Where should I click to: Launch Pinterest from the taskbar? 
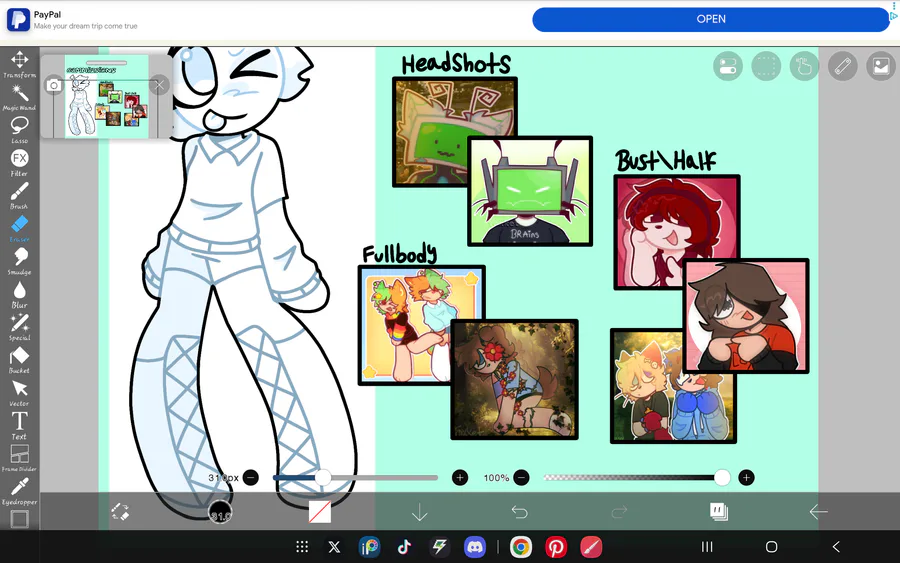click(556, 547)
